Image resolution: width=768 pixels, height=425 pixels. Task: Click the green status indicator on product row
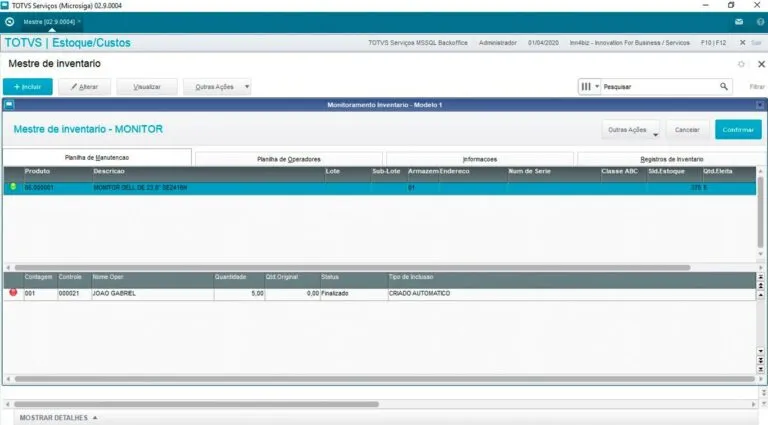pyautogui.click(x=13, y=187)
